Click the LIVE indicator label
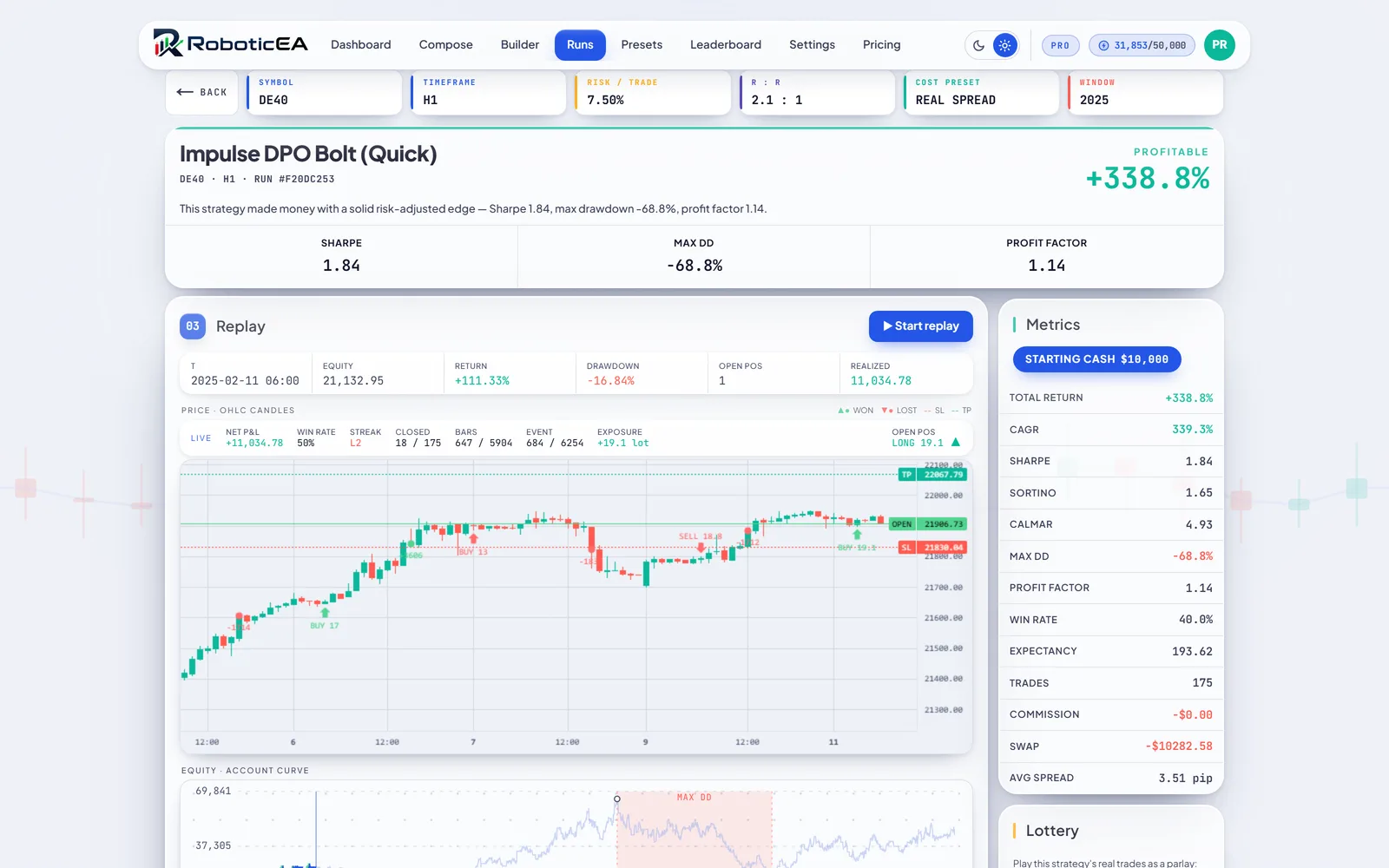Image resolution: width=1389 pixels, height=868 pixels. (x=201, y=438)
